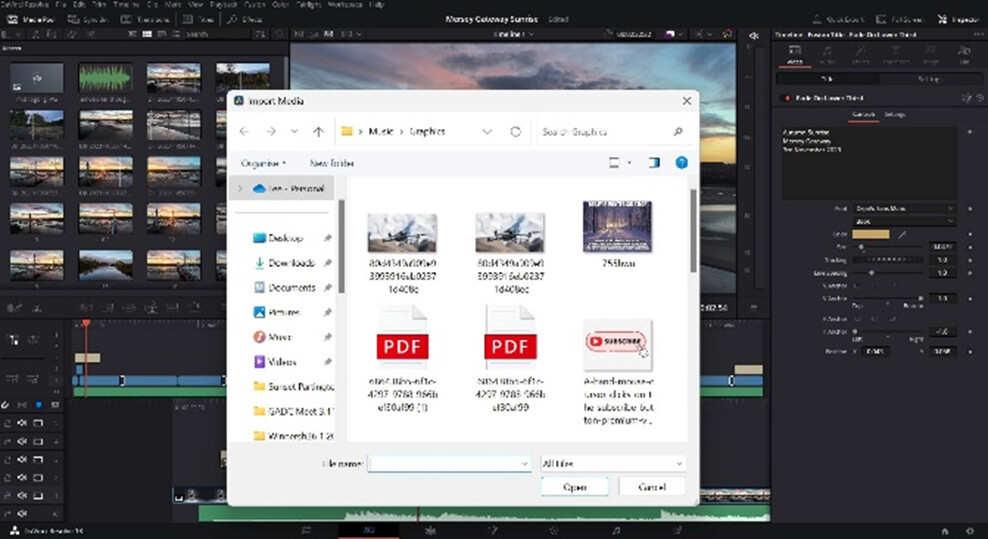
Task: Click the tan color swatch in Inspector
Action: (873, 234)
